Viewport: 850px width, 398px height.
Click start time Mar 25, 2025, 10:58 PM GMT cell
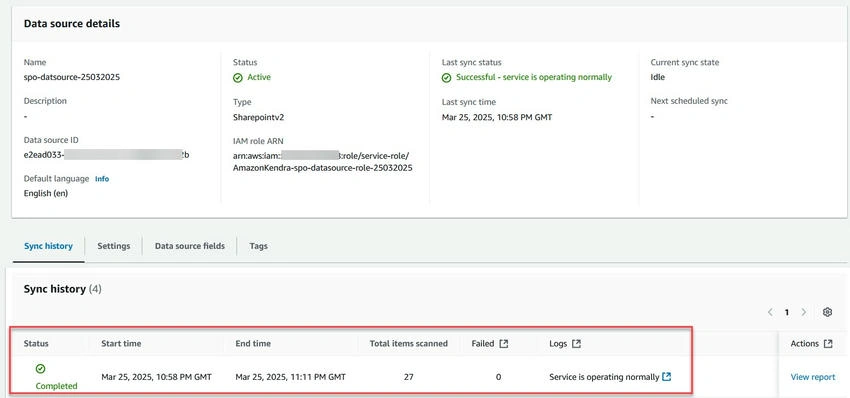pyautogui.click(x=157, y=376)
